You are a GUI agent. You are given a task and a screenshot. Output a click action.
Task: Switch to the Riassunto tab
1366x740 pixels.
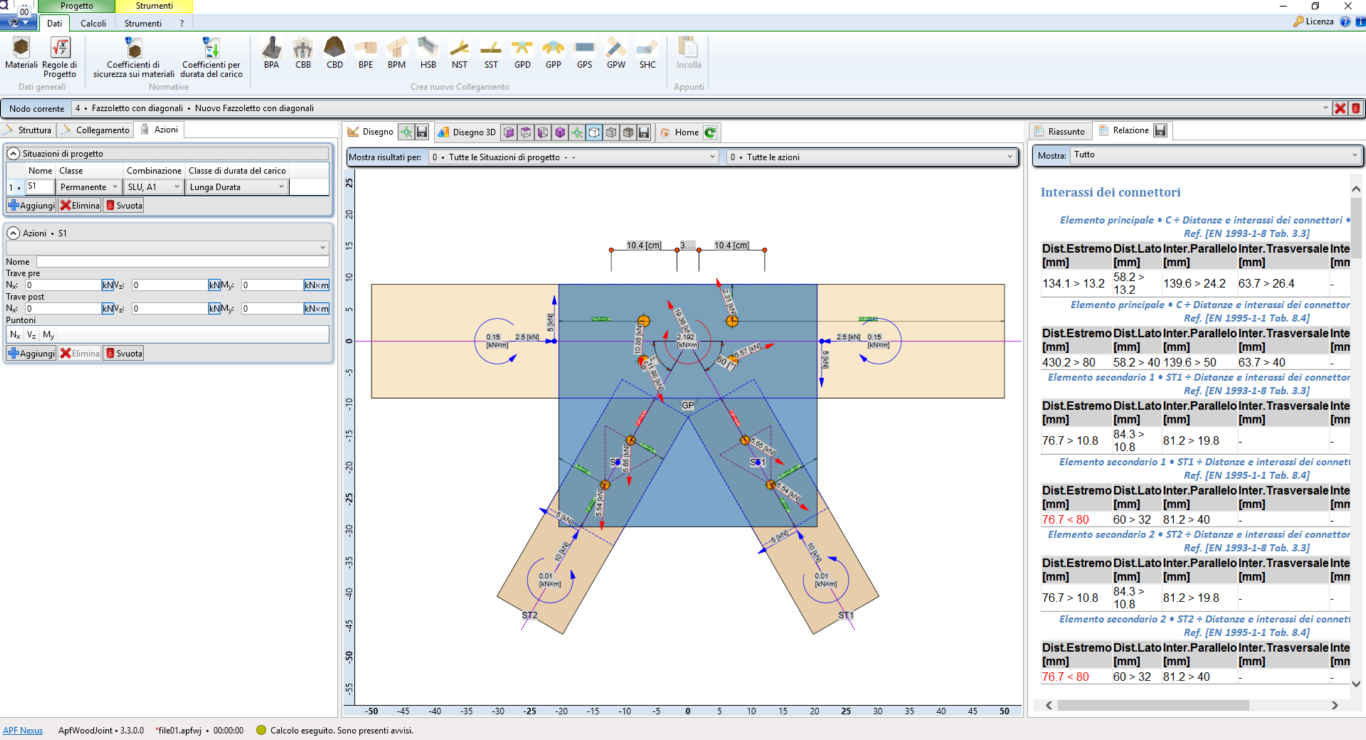(x=1060, y=131)
